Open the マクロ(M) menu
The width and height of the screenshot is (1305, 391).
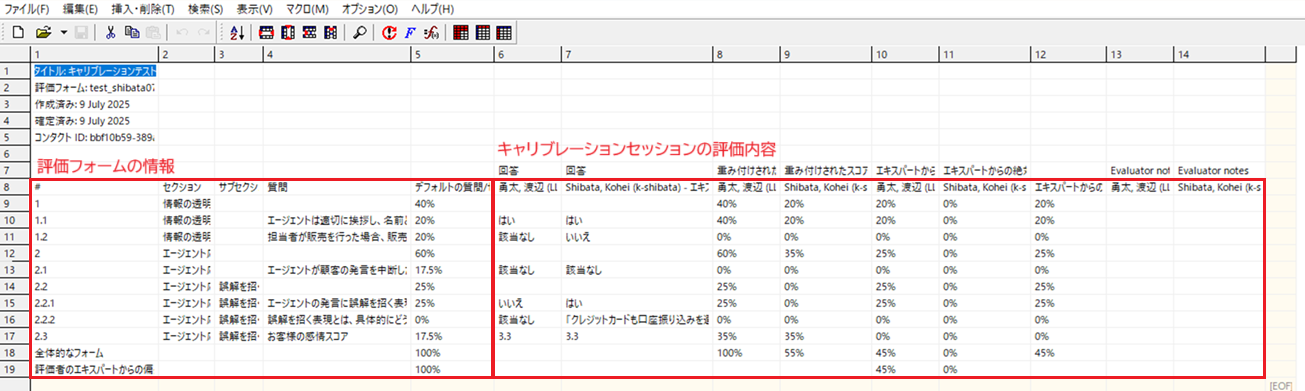pyautogui.click(x=308, y=9)
